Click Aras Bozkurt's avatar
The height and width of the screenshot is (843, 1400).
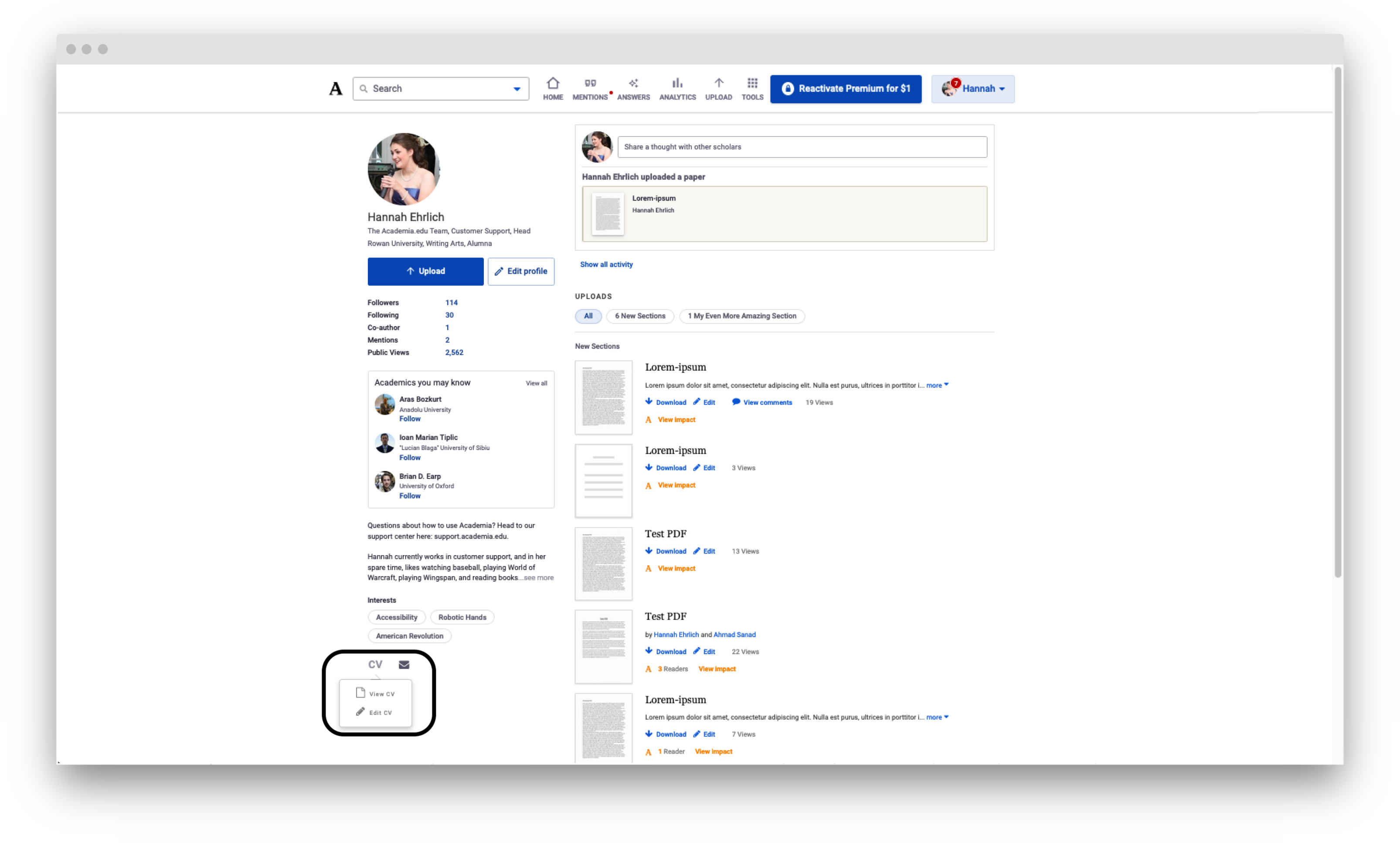384,404
